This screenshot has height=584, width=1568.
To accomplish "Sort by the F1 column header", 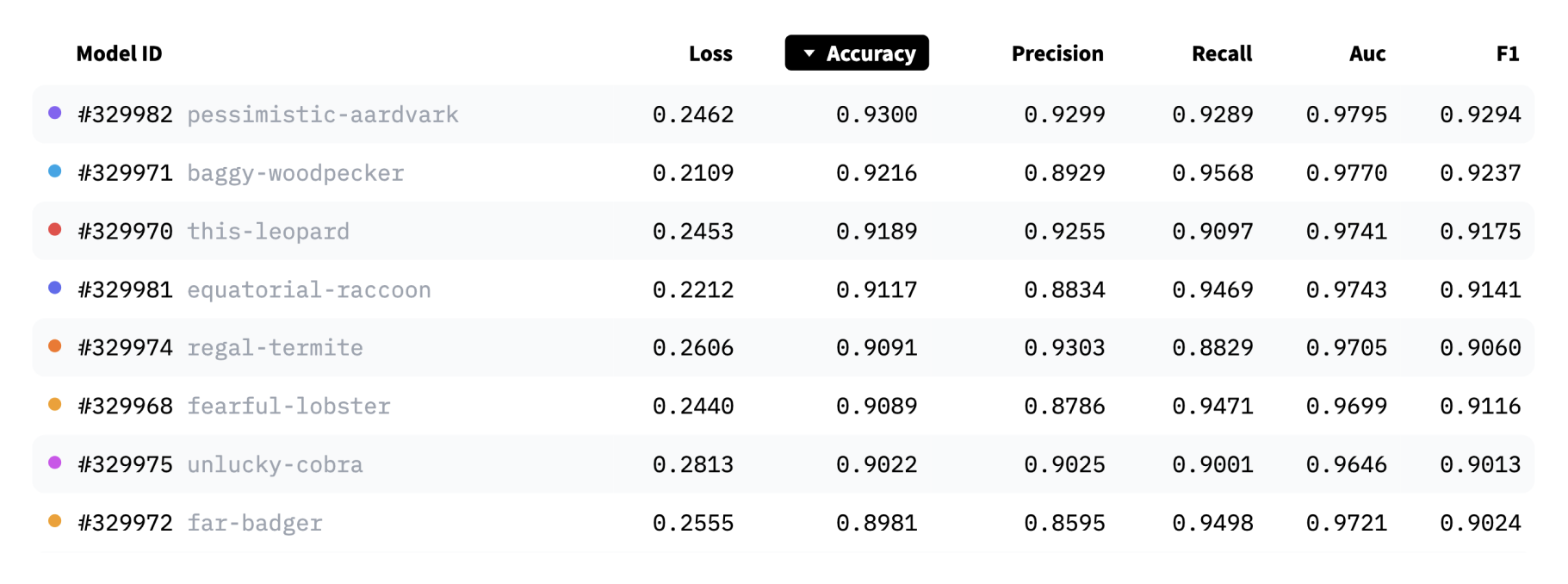I will coord(1508,53).
